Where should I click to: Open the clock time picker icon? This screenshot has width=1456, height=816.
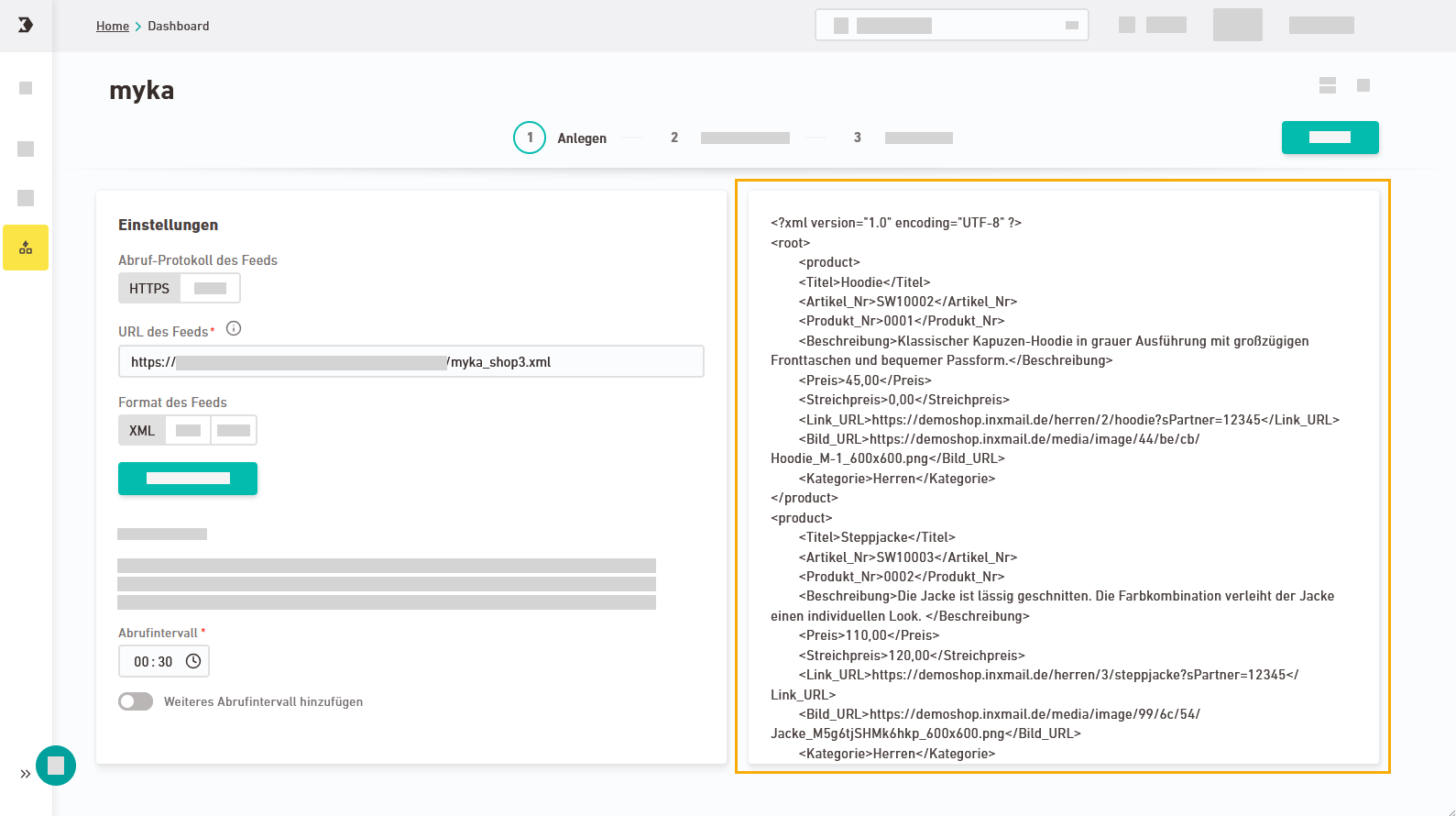click(193, 661)
